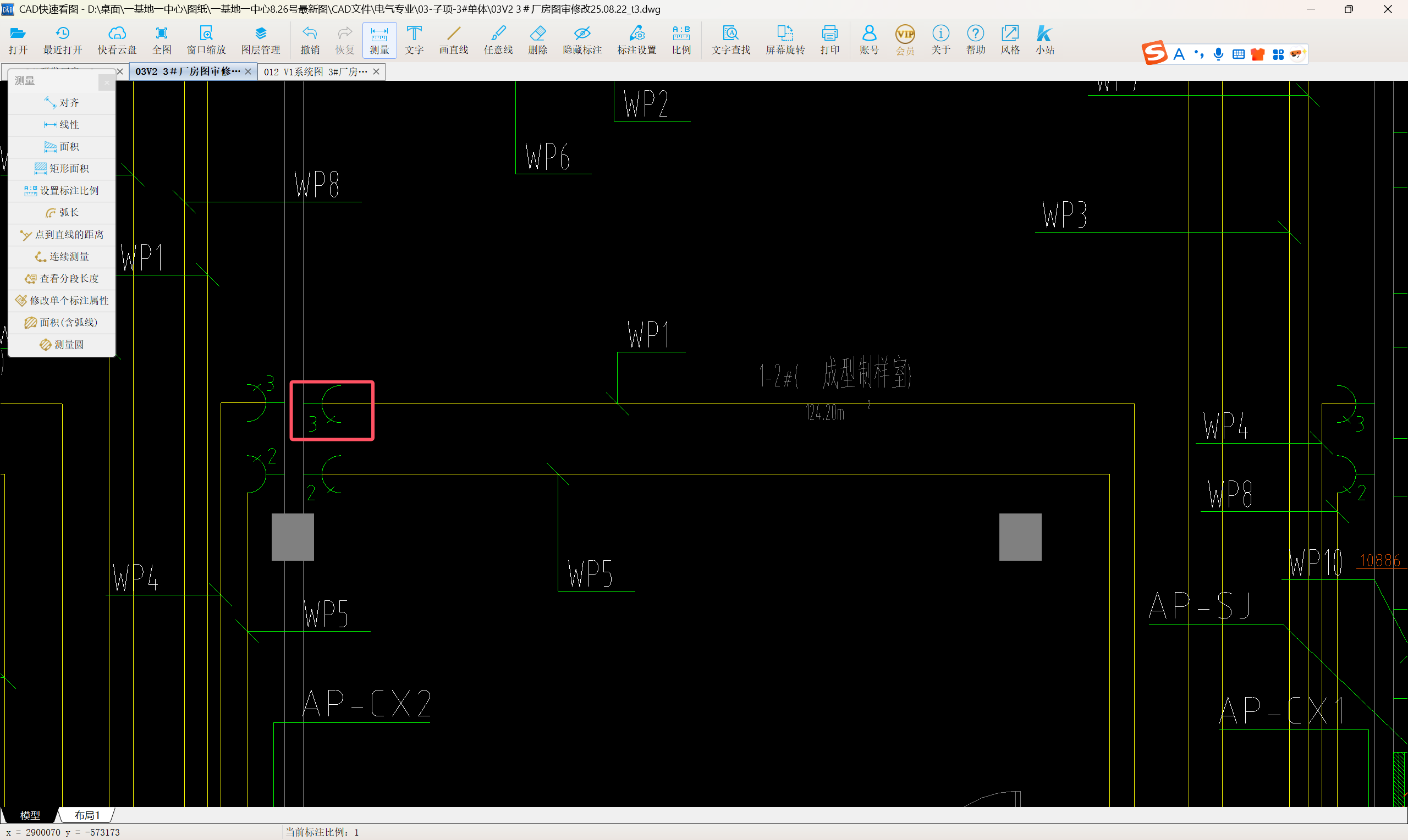Click the Set Annotation Scale option
This screenshot has height=840, width=1408.
click(x=62, y=191)
